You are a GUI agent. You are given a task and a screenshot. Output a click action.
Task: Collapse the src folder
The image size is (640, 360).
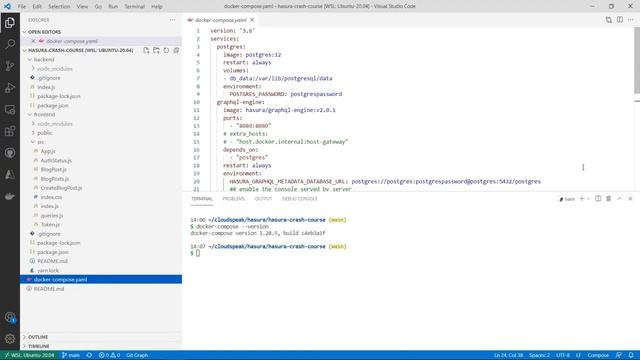(33, 142)
